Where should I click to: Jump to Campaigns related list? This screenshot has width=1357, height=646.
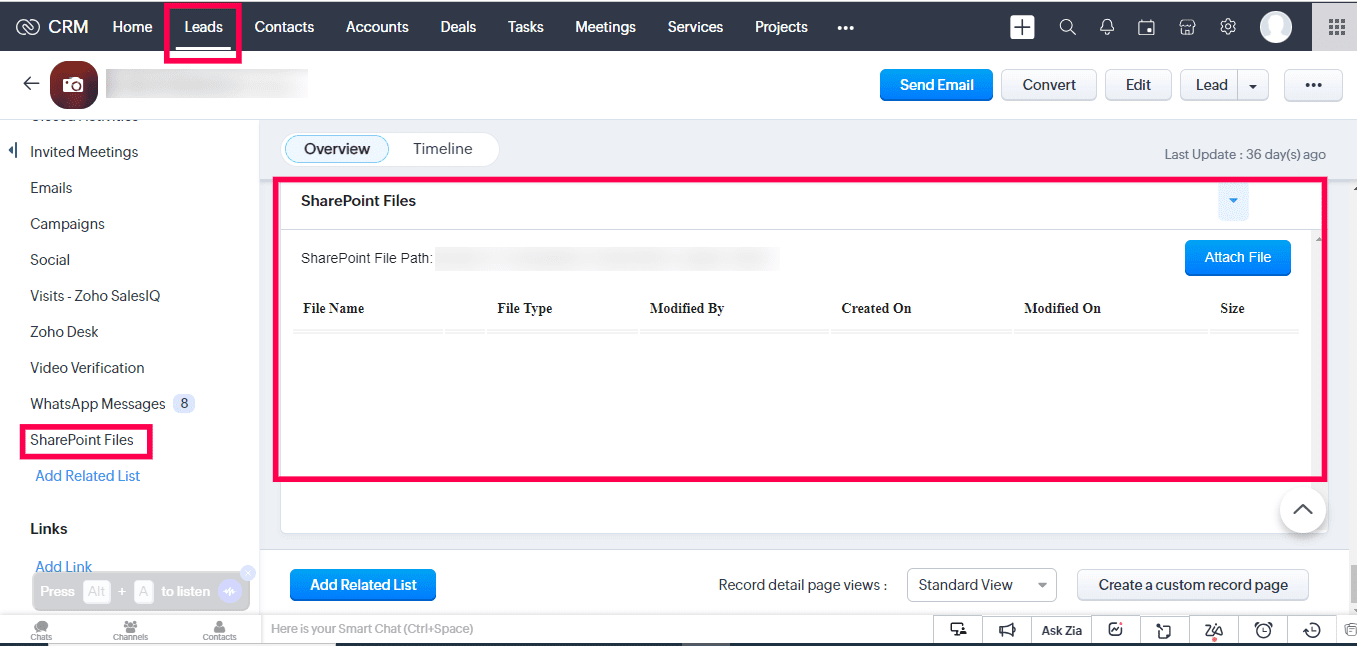click(67, 224)
